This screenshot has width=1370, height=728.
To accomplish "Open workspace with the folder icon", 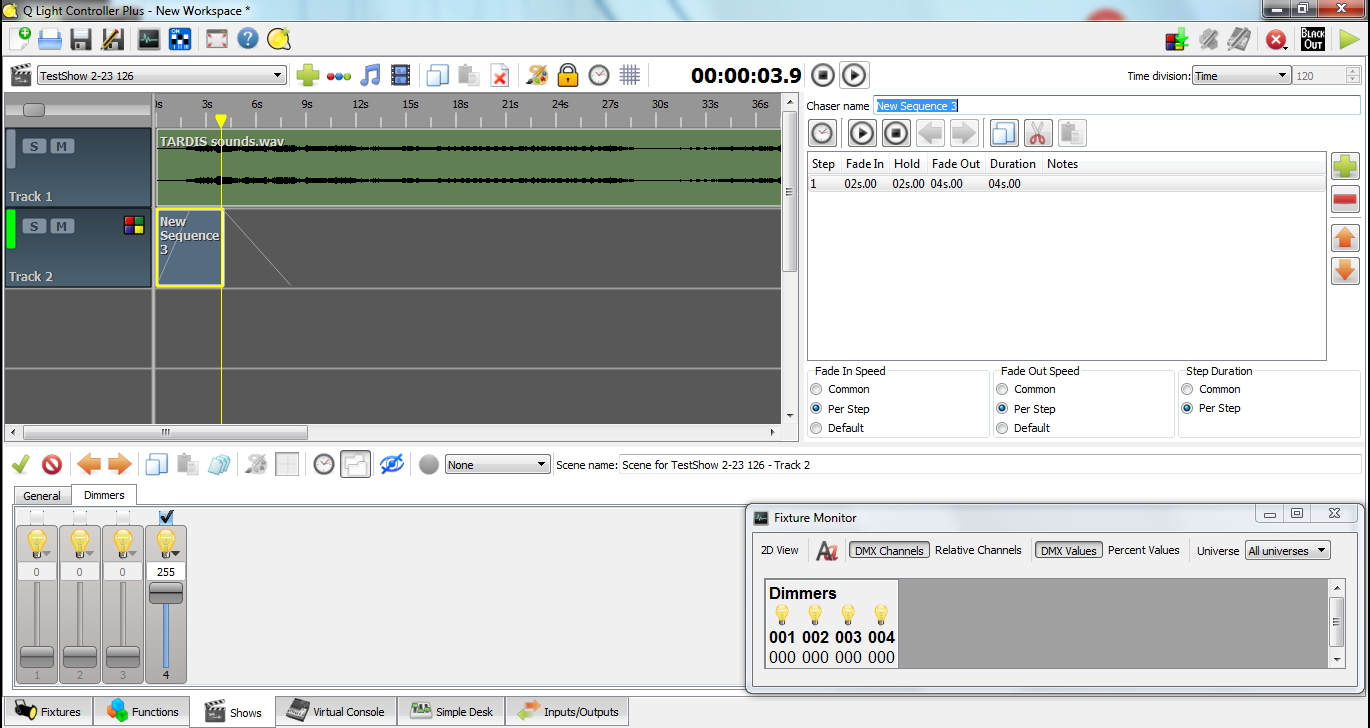I will [x=50, y=39].
